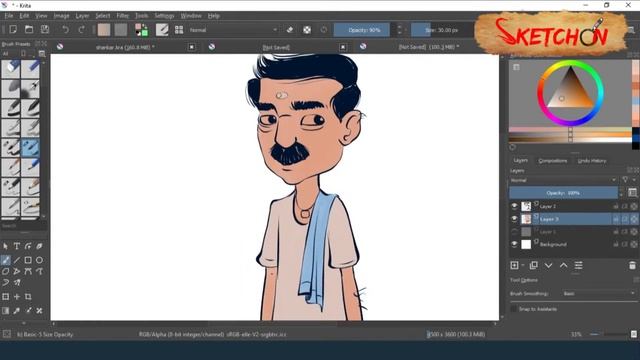The width and height of the screenshot is (640, 360).
Task: Create a new document from the toolbar
Action: [13, 29]
